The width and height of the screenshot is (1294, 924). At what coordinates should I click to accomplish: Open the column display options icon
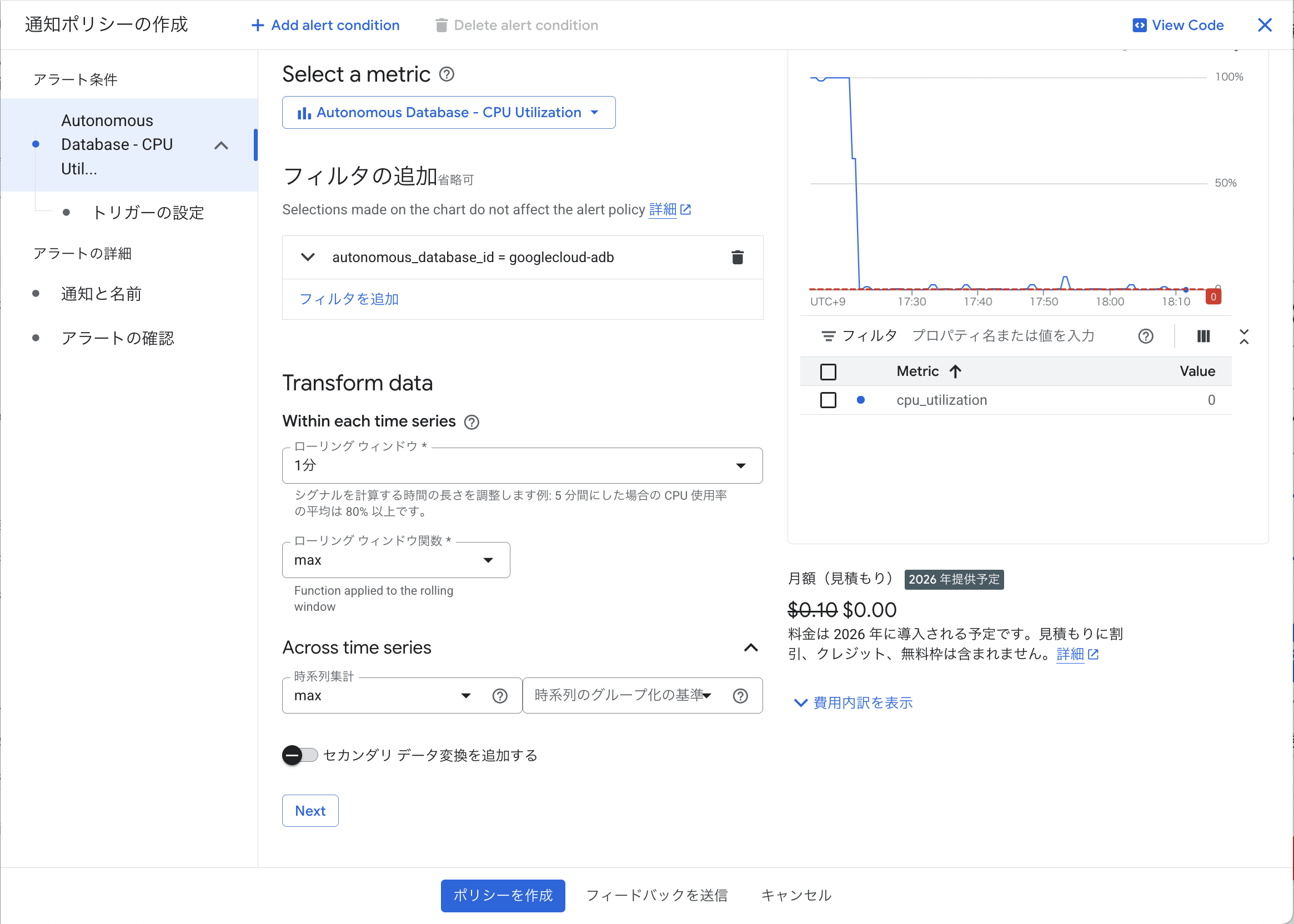1203,337
